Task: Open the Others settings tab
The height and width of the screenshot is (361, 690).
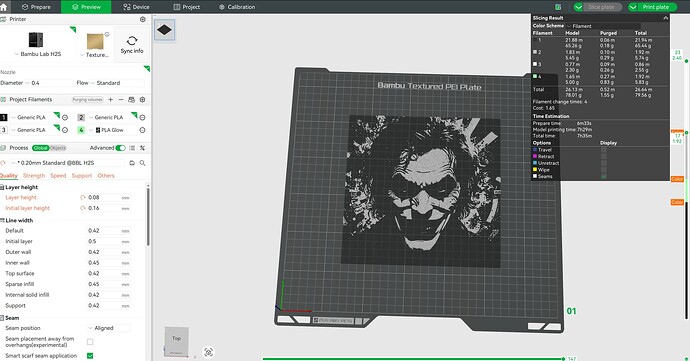Action: pos(106,176)
